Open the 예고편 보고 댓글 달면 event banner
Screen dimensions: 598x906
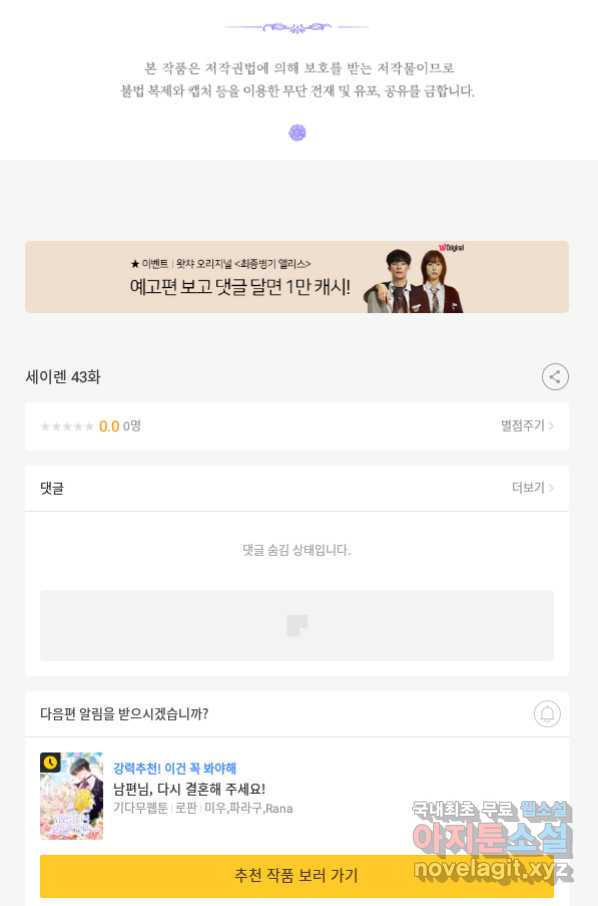(x=297, y=277)
